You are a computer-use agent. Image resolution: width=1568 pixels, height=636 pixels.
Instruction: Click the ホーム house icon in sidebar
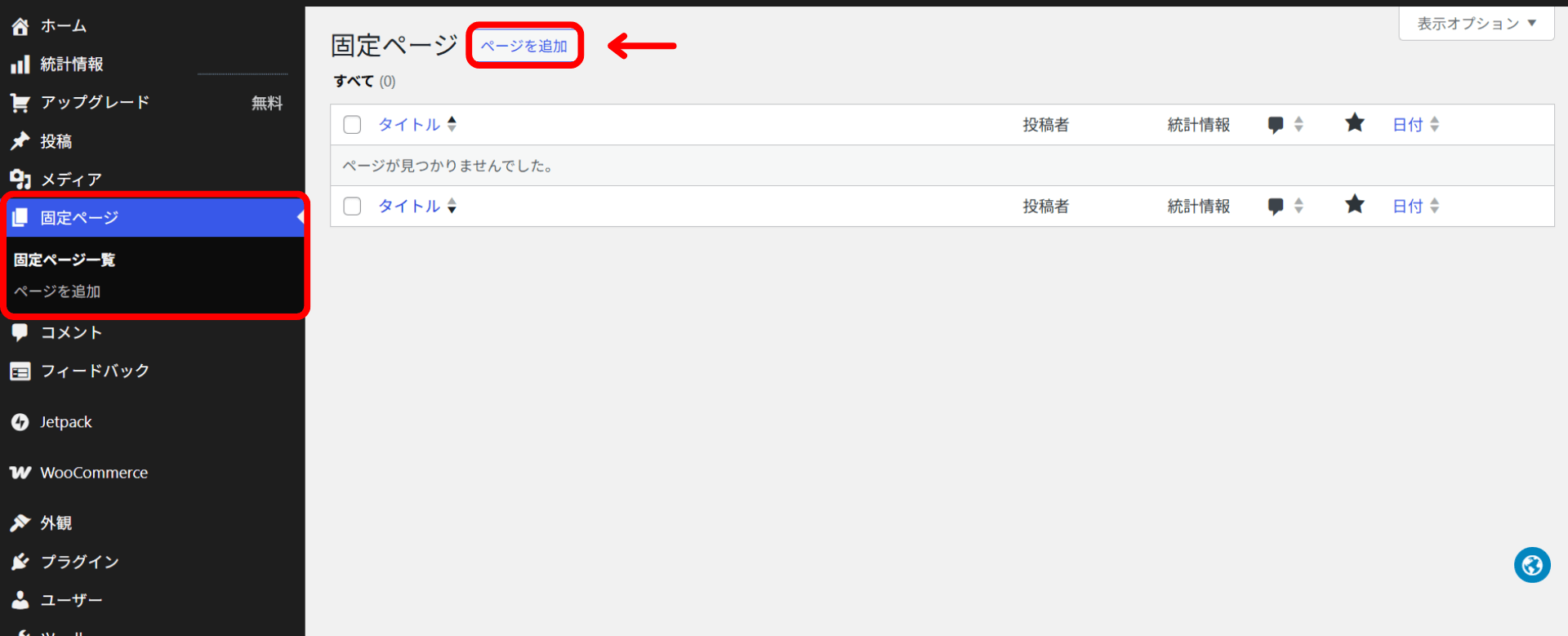tap(20, 26)
